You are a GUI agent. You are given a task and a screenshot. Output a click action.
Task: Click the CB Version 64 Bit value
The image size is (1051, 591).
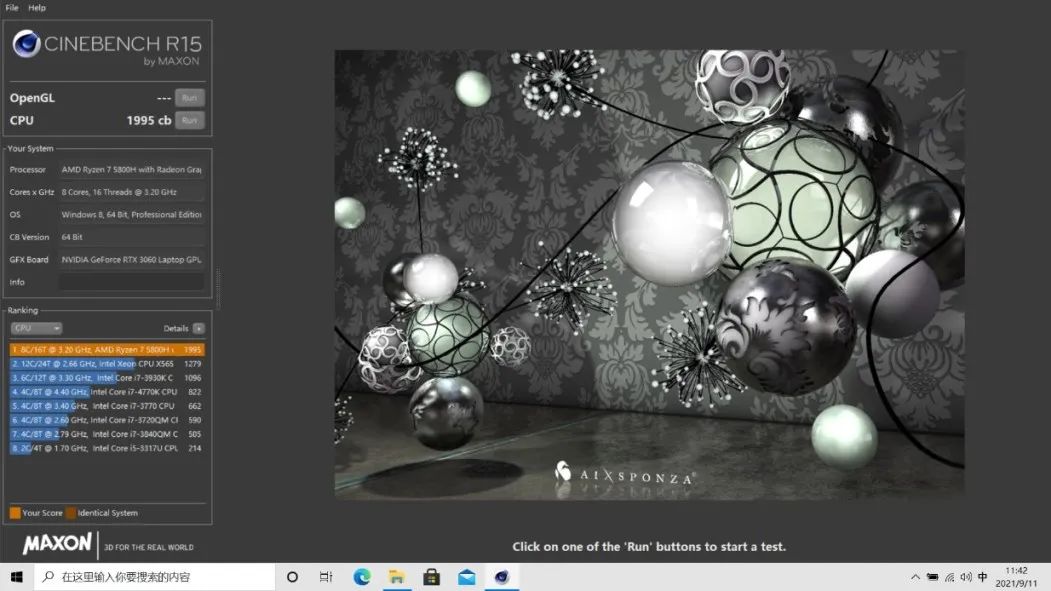click(x=131, y=237)
